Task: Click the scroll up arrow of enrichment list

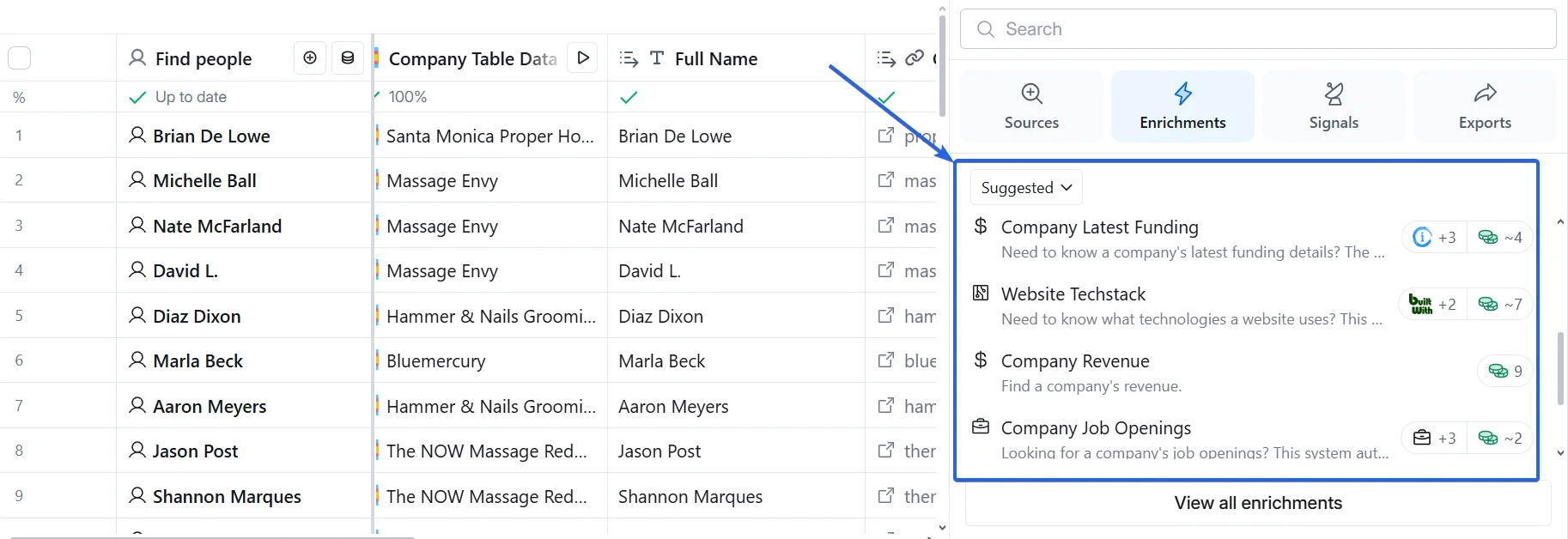Action: click(1560, 222)
